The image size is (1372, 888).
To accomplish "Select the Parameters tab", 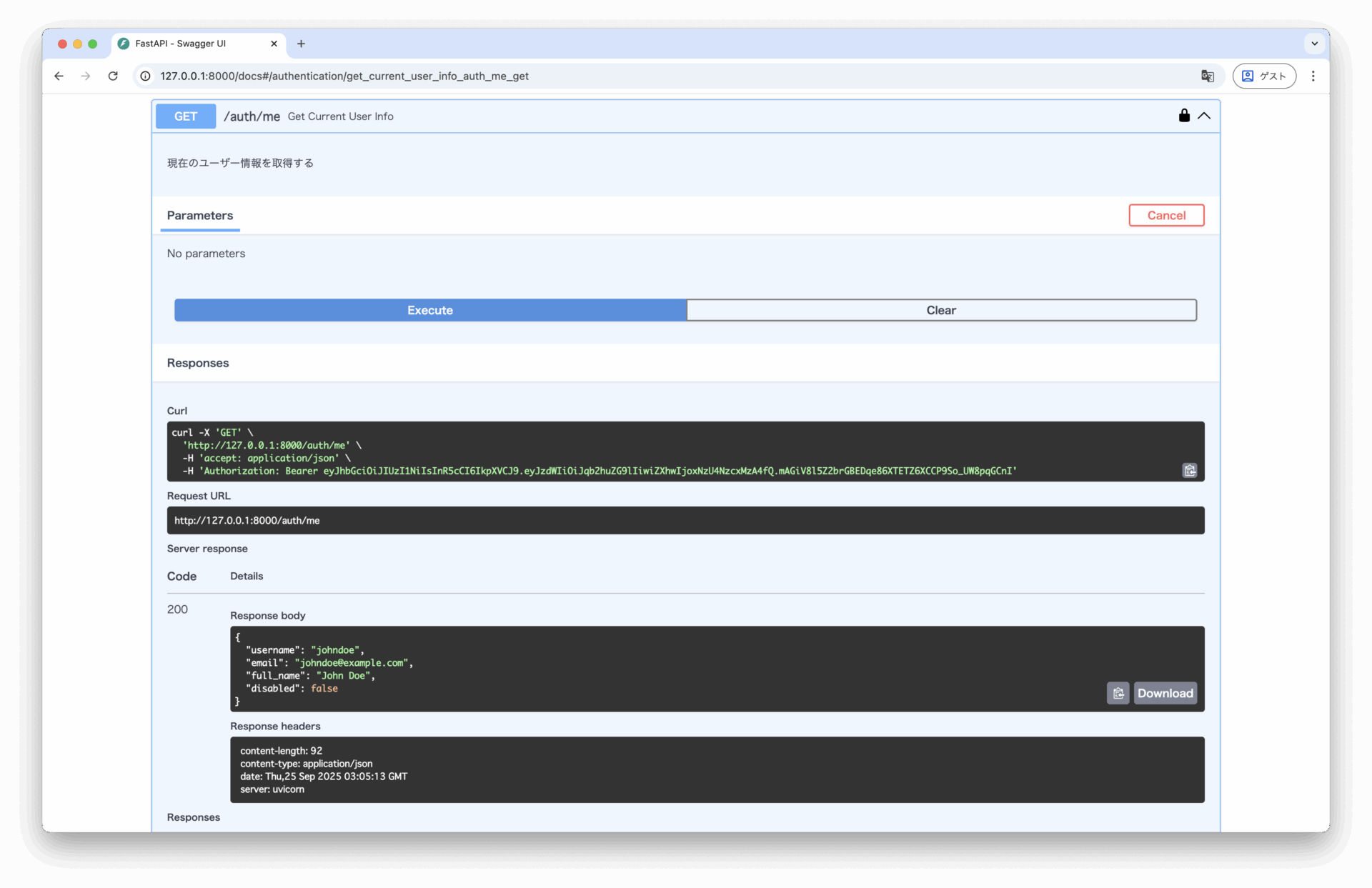I will 200,215.
